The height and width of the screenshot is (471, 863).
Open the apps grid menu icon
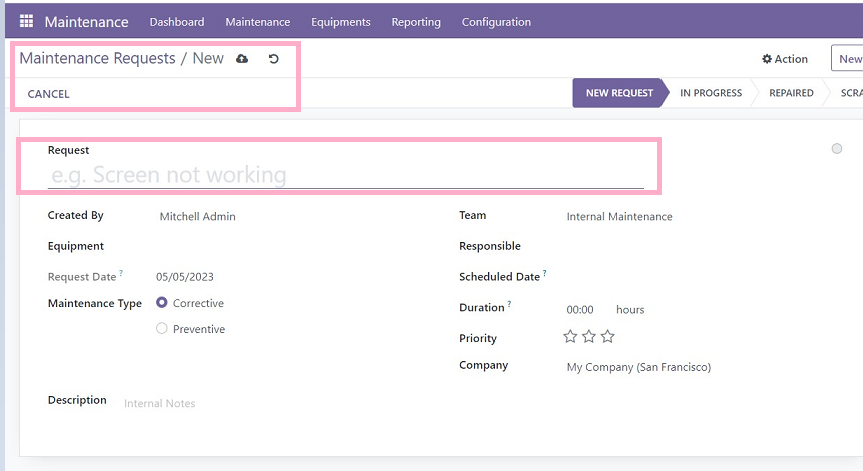(x=26, y=21)
